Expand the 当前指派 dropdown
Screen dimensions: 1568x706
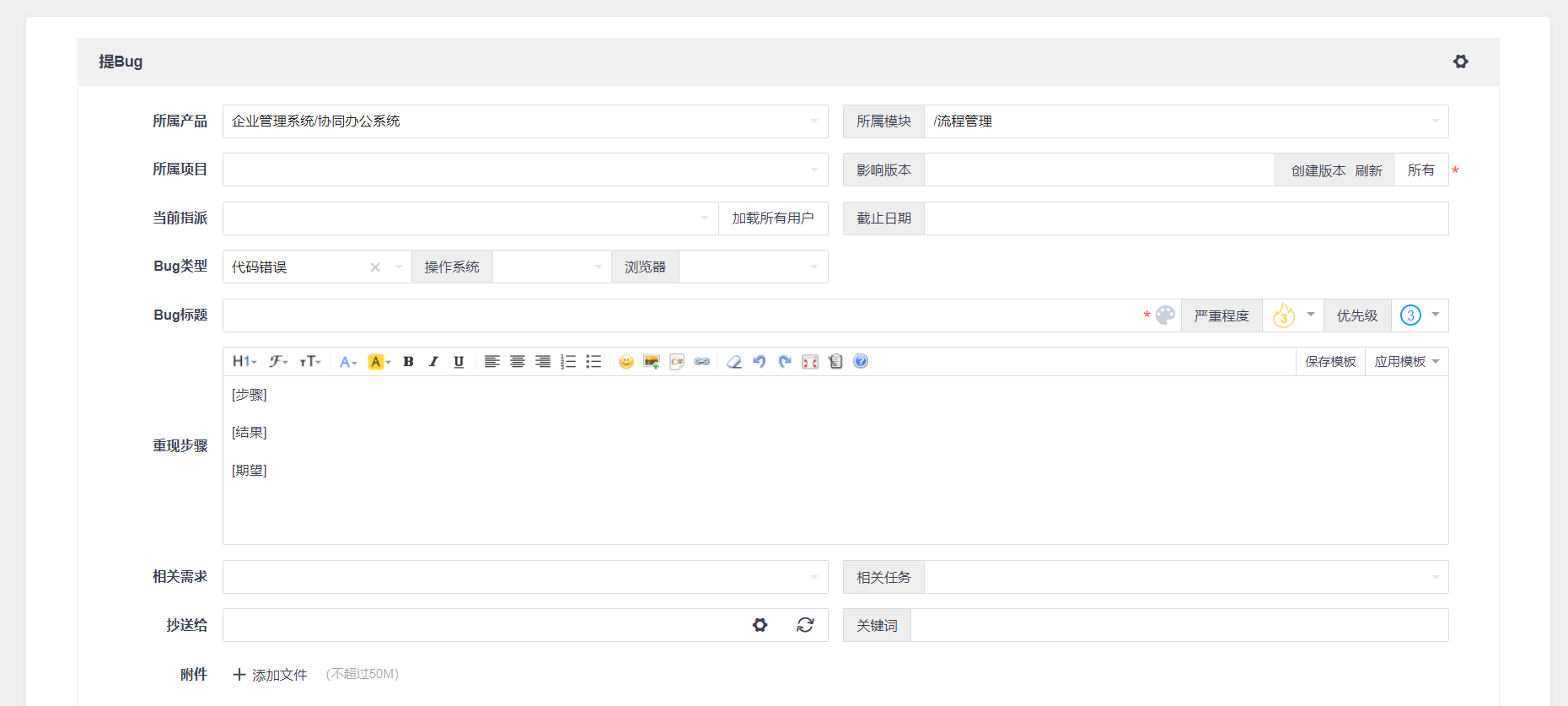pos(470,218)
